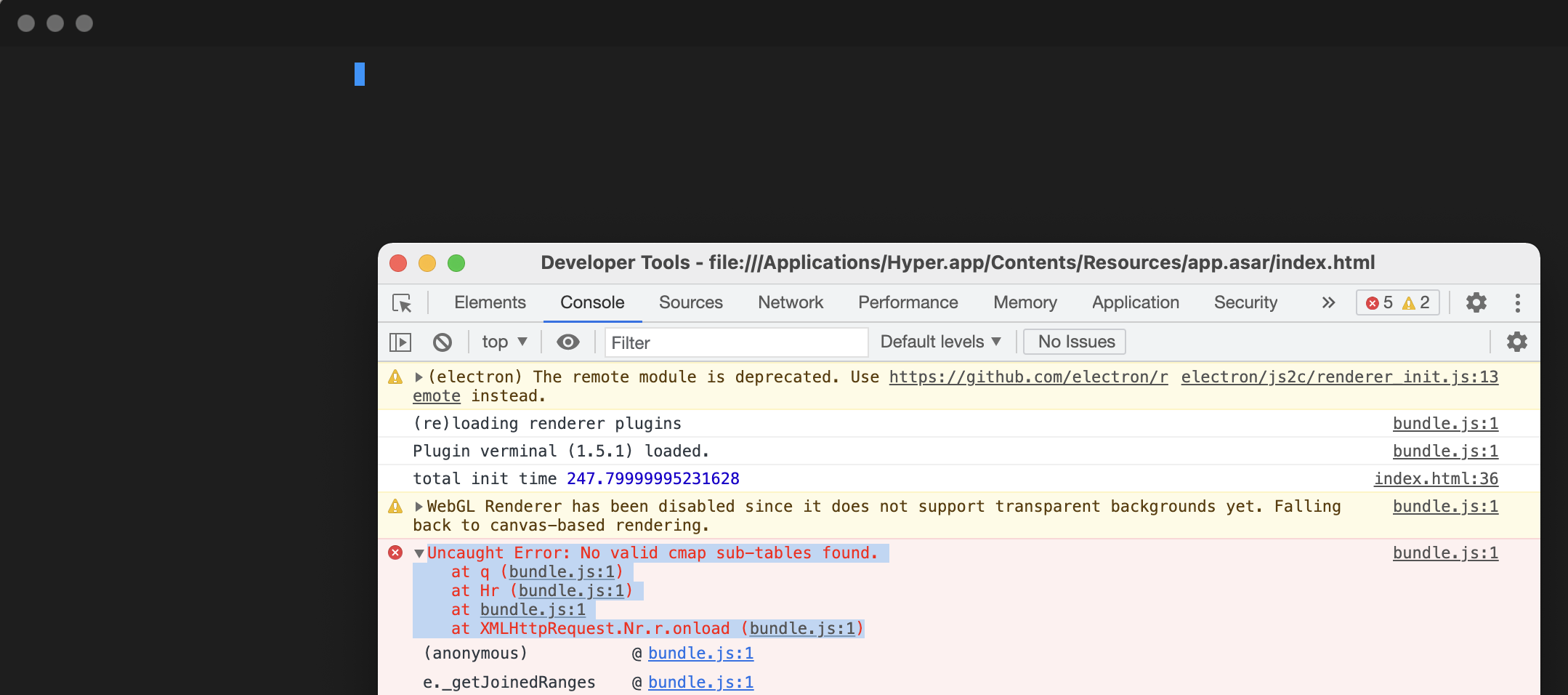Click the 2 warnings badge

[1415, 303]
